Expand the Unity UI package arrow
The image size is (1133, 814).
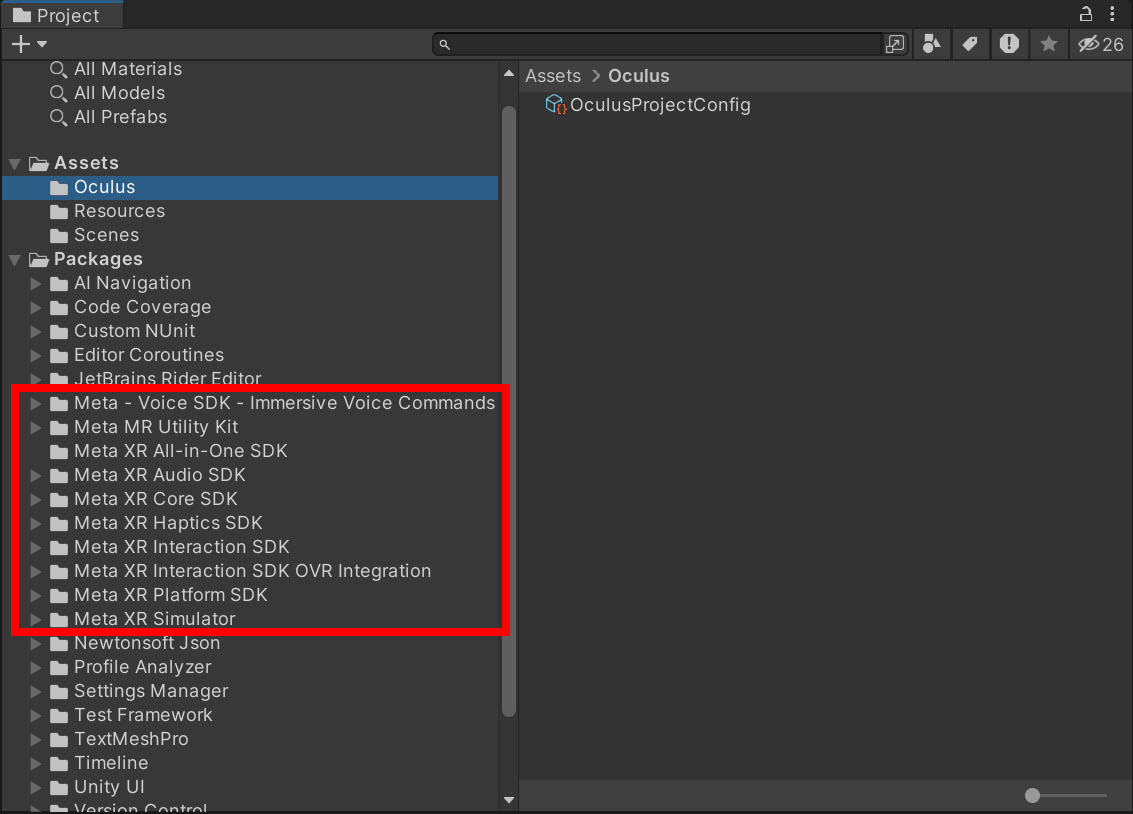pyautogui.click(x=35, y=787)
